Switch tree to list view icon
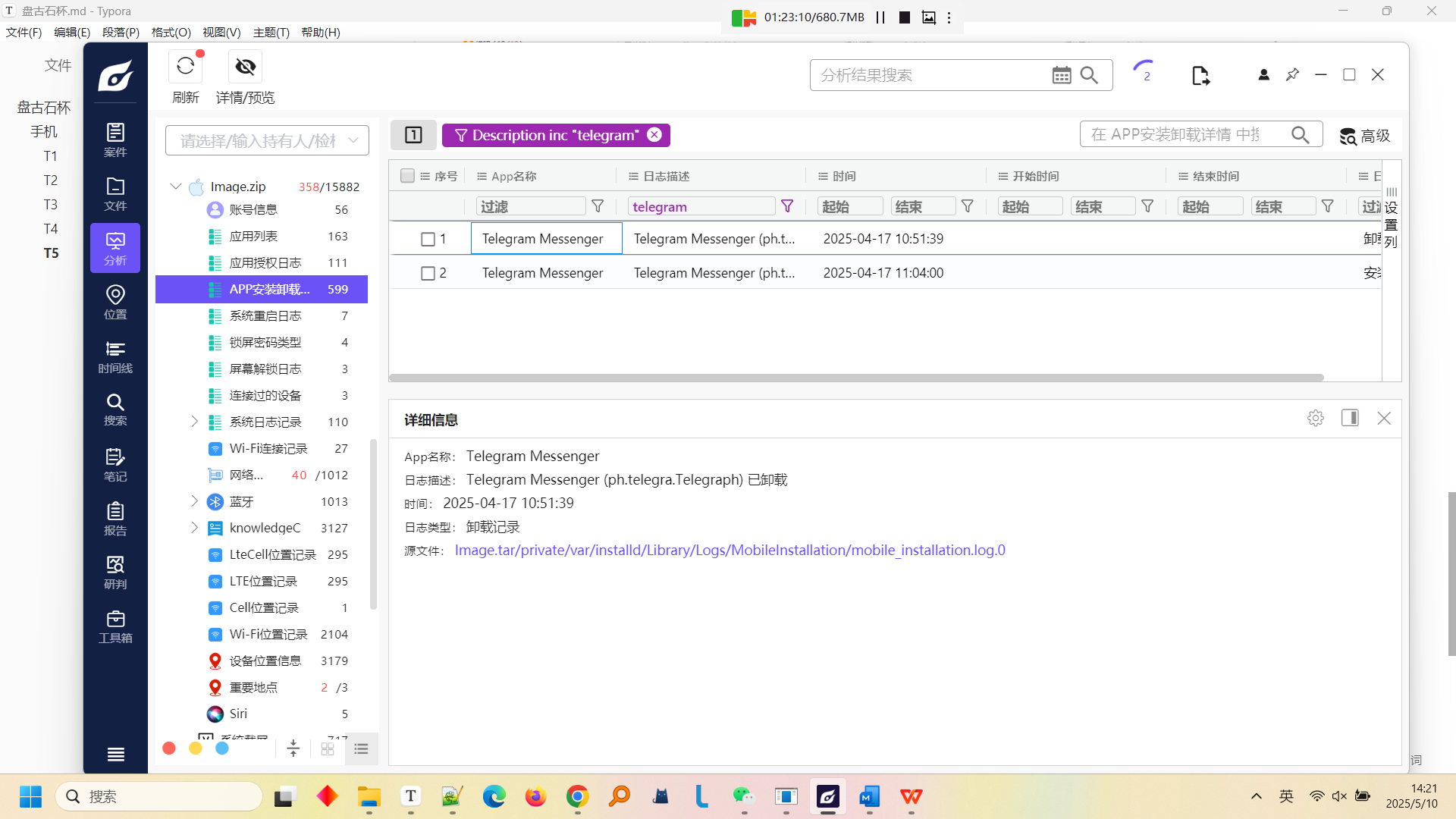The width and height of the screenshot is (1456, 819). coord(361,748)
